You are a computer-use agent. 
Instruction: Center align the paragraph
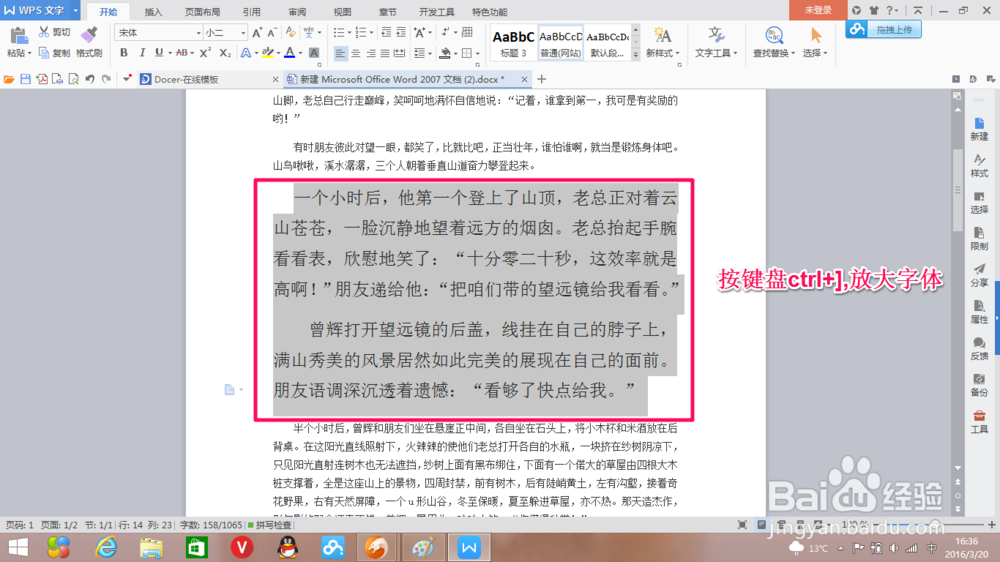tap(356, 53)
